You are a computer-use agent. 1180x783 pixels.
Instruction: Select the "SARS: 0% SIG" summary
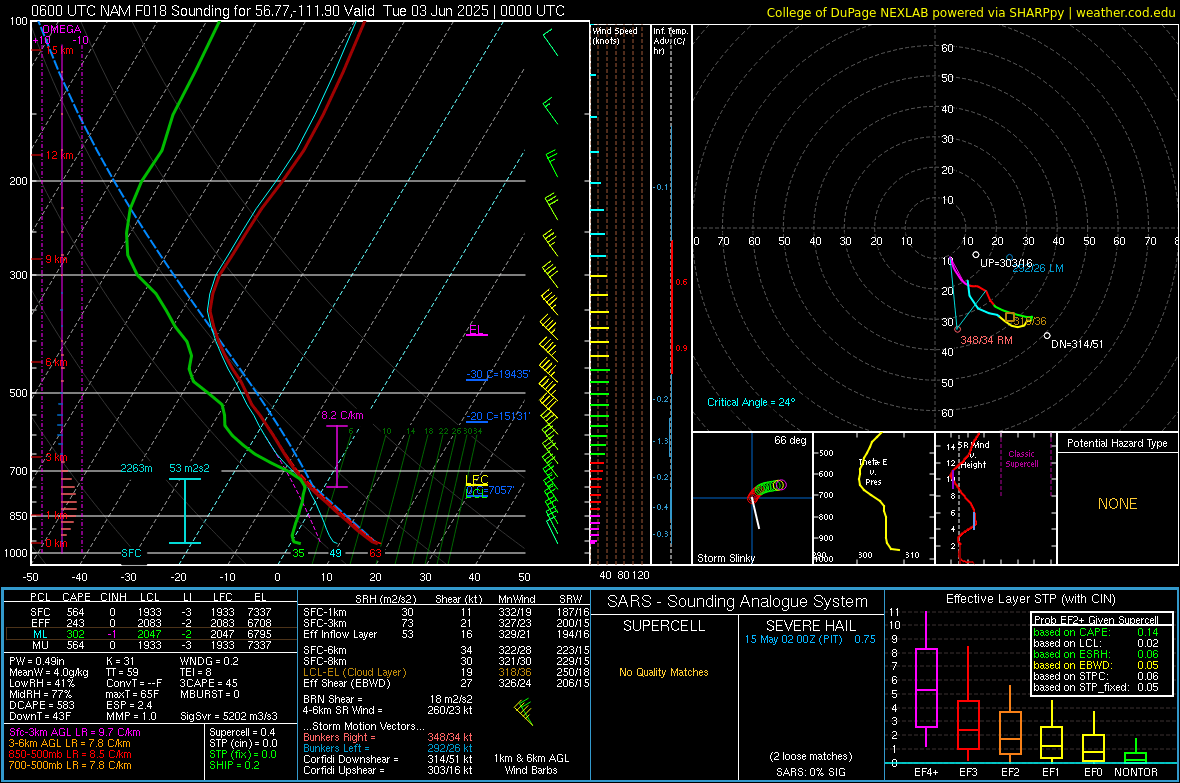[x=811, y=772]
